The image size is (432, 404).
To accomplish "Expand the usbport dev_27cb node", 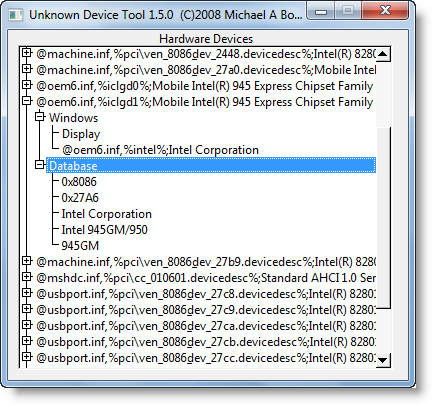I will tap(26, 341).
